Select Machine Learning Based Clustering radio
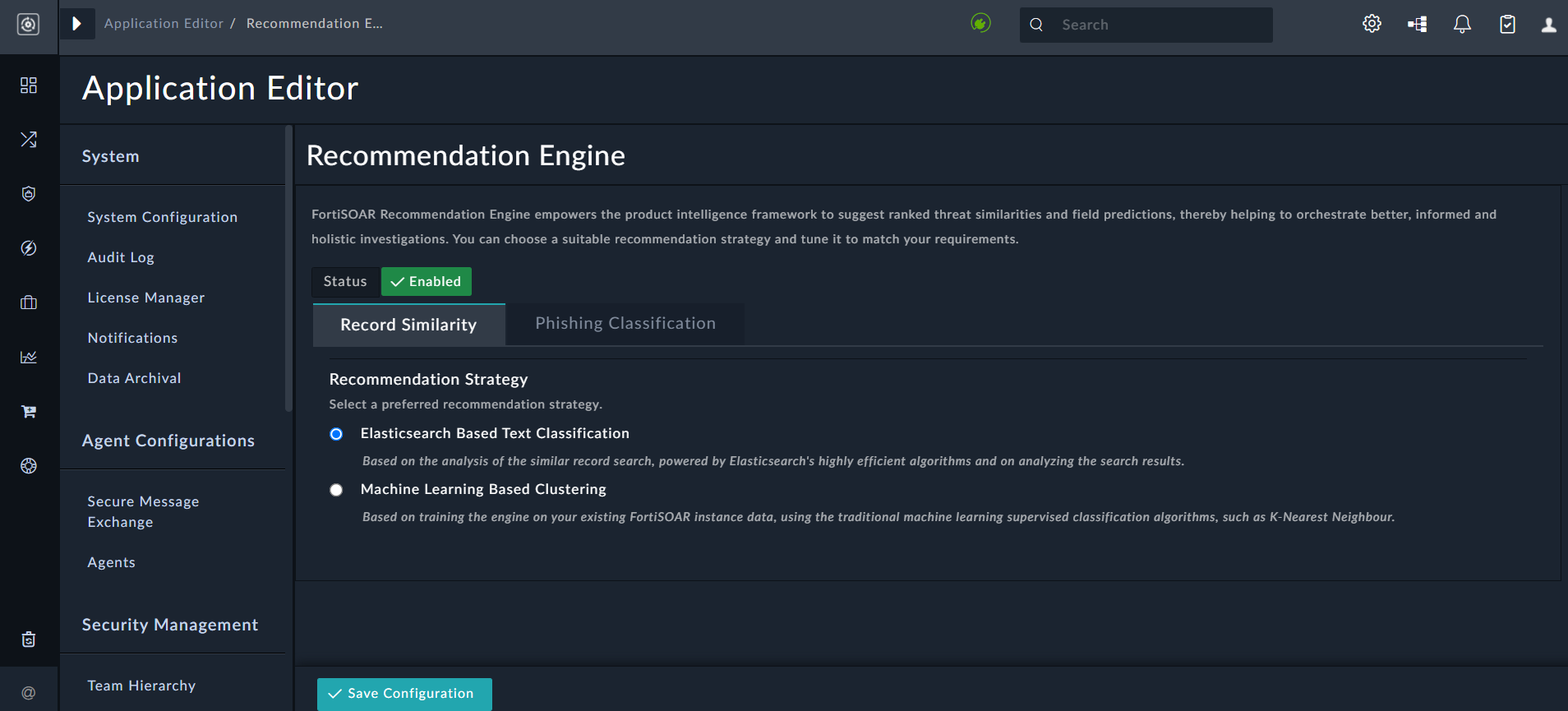Viewport: 1568px width, 711px height. [x=336, y=490]
